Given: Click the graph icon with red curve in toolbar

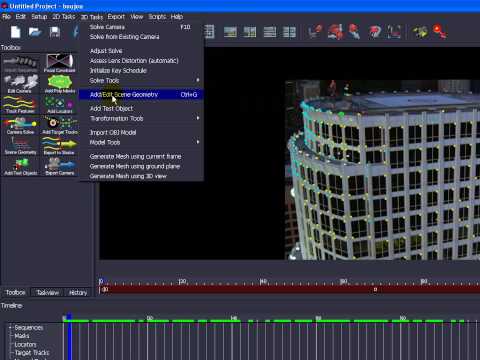Looking at the screenshot, I should pos(394,32).
